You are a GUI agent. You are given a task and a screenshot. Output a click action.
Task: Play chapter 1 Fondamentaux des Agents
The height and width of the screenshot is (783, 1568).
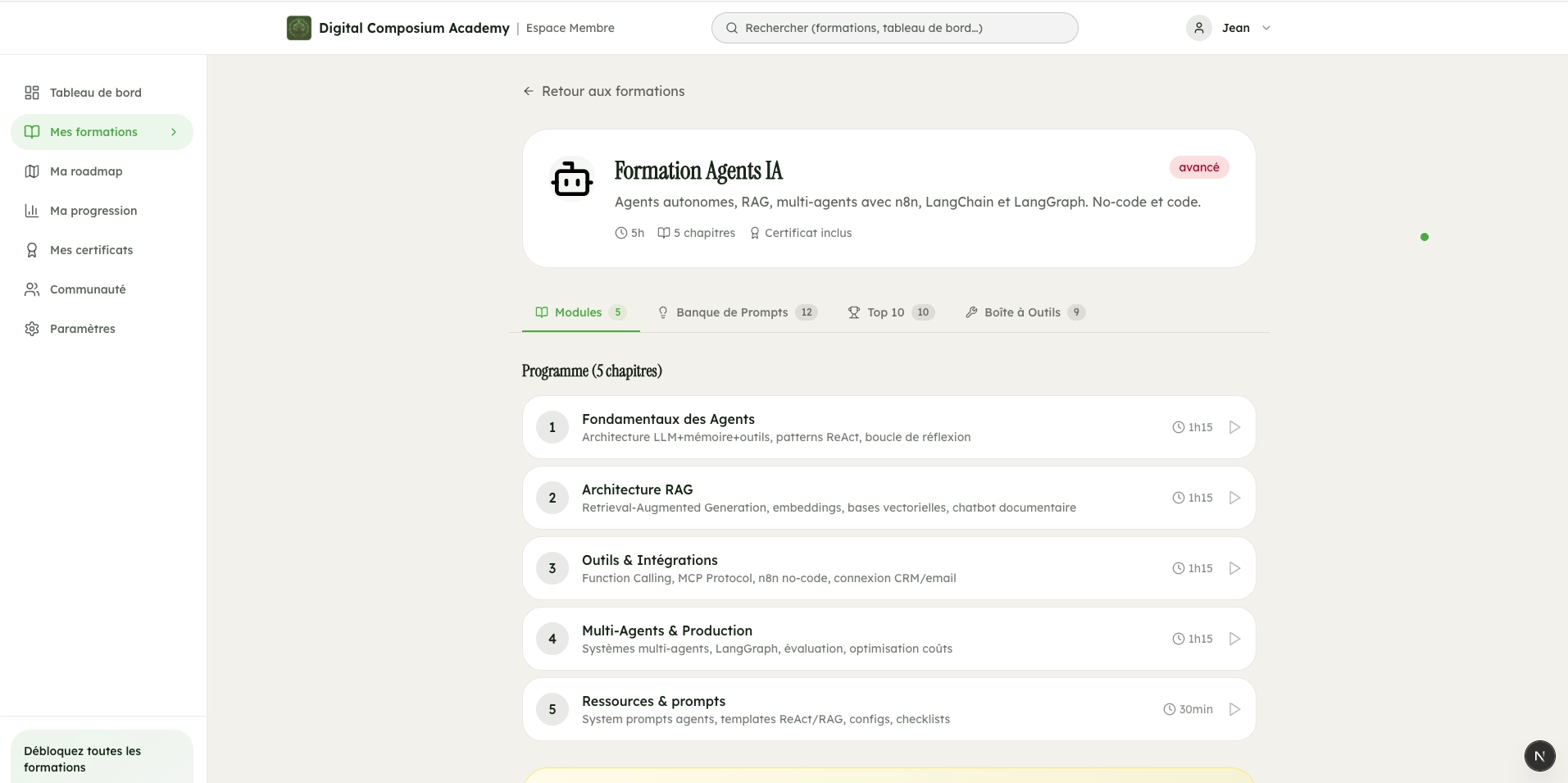1234,426
